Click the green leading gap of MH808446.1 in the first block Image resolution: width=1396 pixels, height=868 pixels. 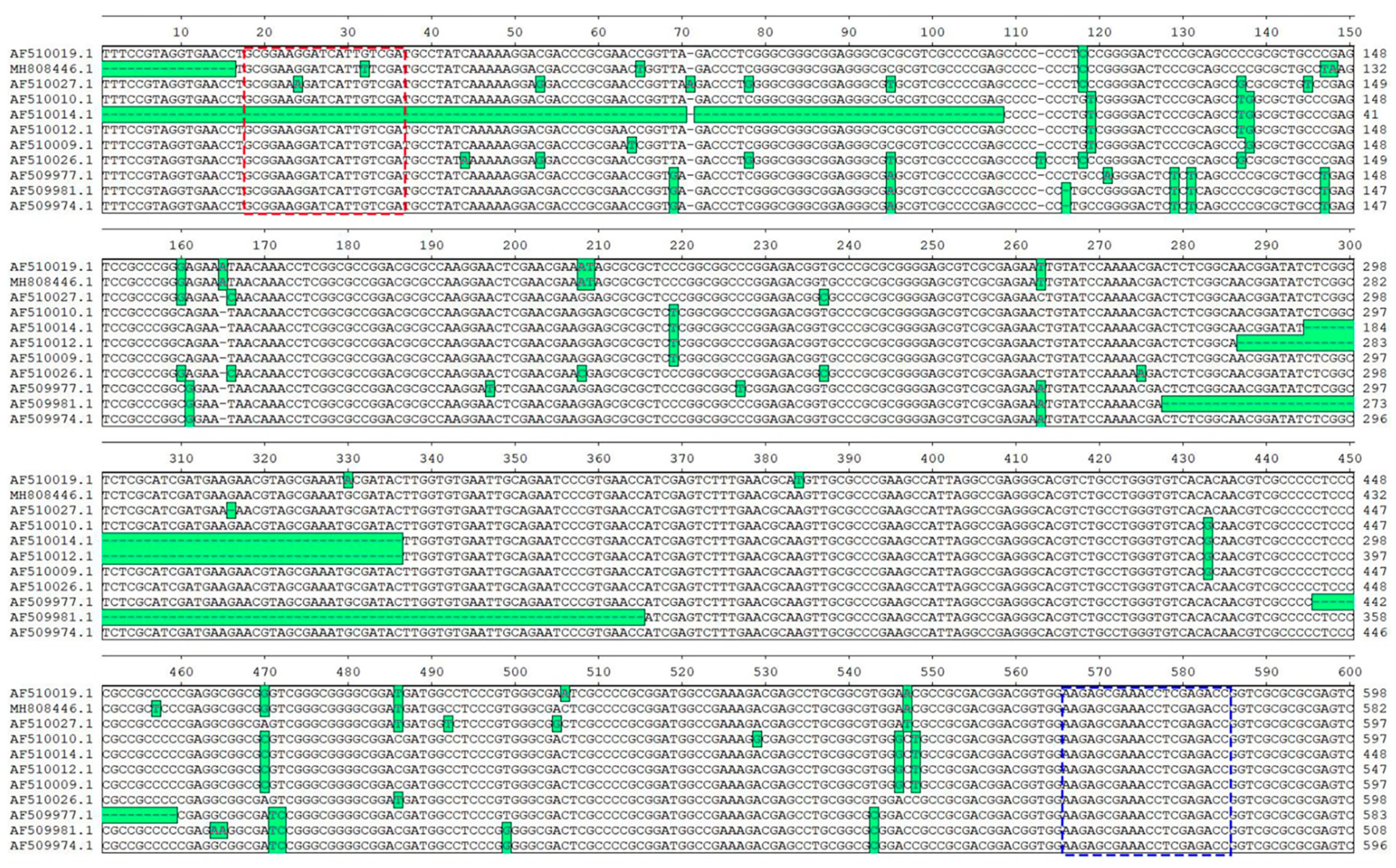point(169,69)
